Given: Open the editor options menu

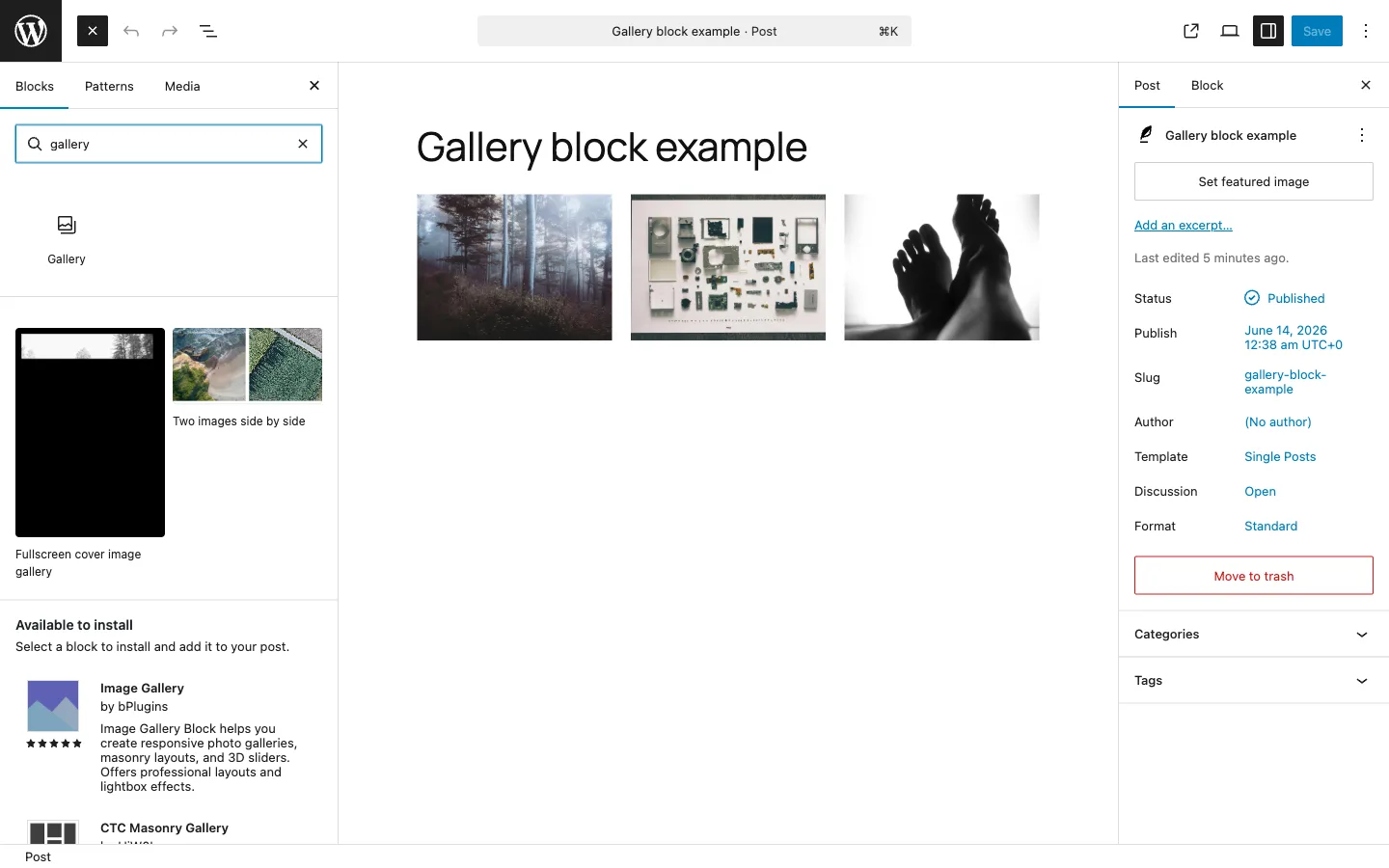Looking at the screenshot, I should coord(1366,31).
